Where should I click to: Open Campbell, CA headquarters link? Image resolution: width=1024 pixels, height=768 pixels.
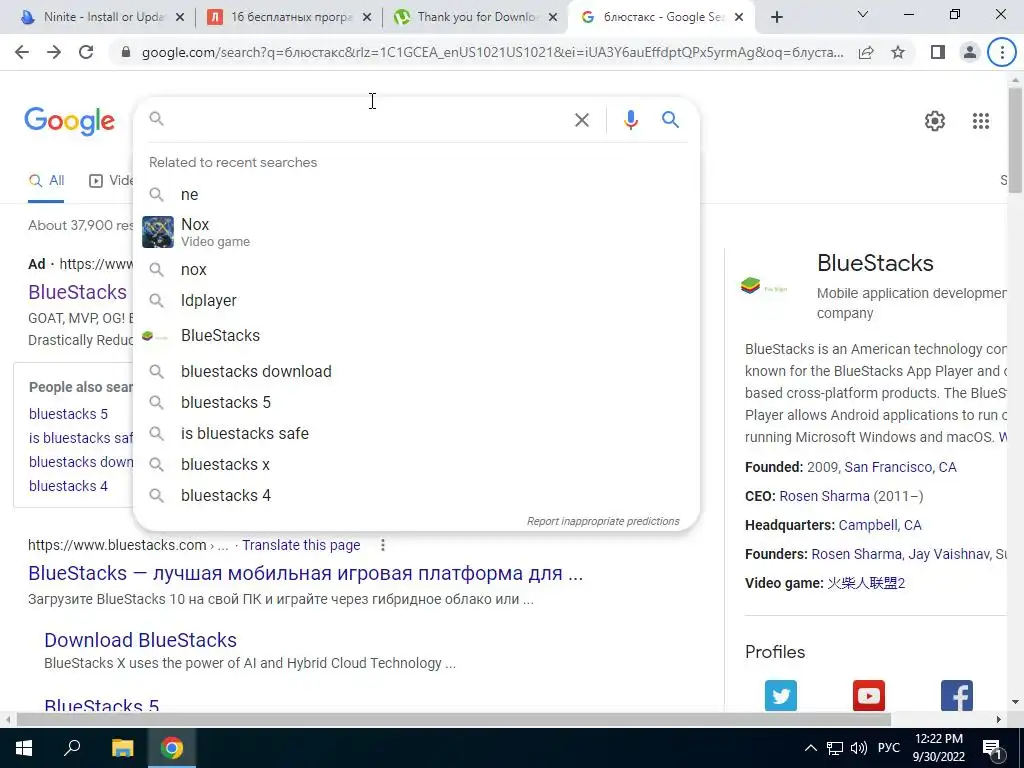880,525
